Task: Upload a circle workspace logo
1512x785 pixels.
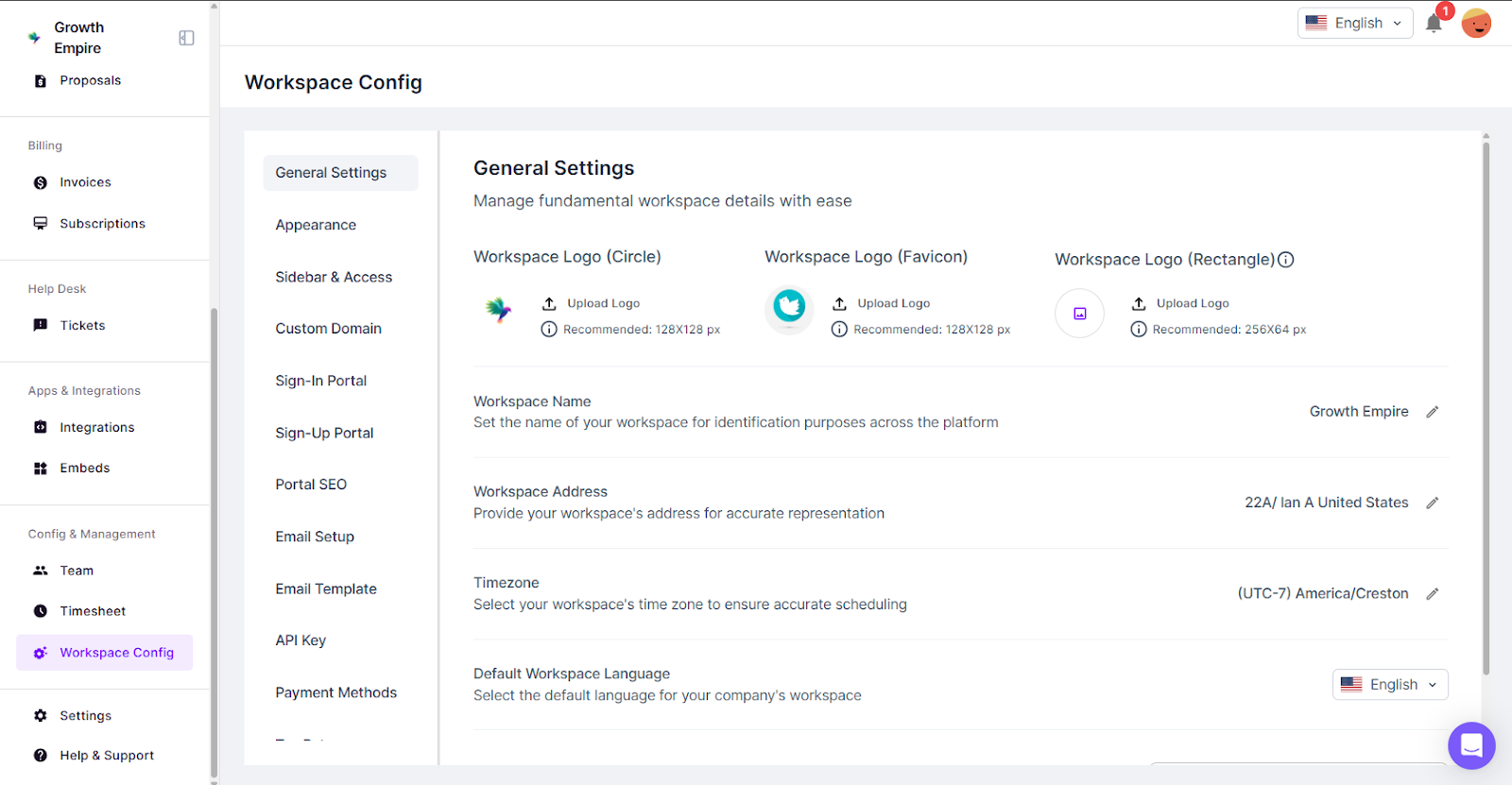Action: (593, 303)
